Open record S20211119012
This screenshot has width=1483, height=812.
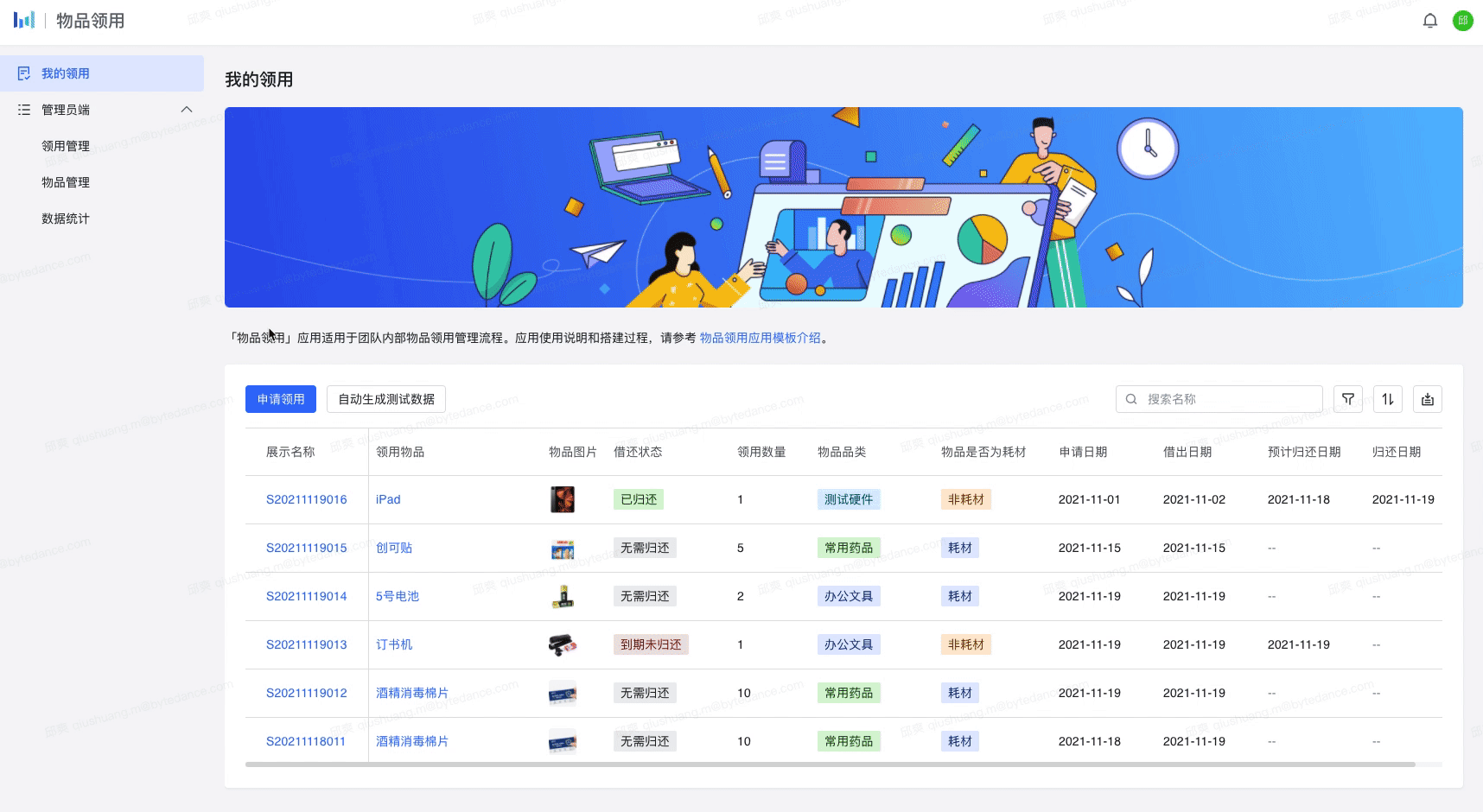(x=306, y=693)
